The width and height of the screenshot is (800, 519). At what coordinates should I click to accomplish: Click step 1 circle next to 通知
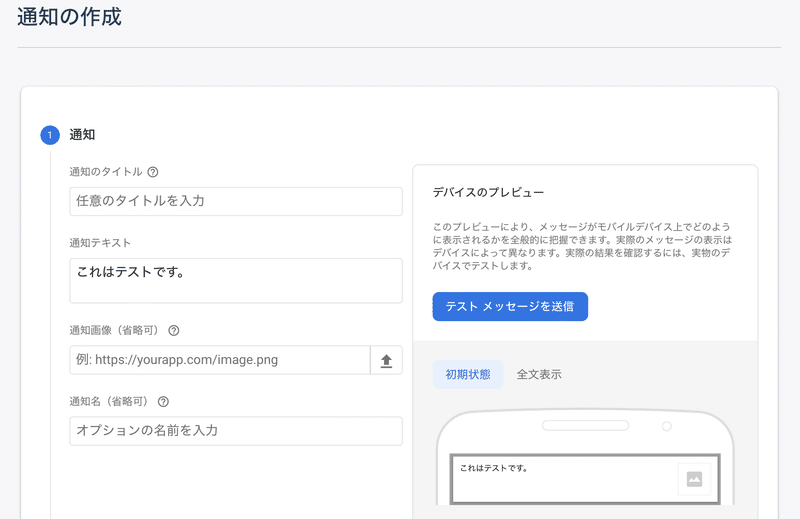pyautogui.click(x=50, y=135)
